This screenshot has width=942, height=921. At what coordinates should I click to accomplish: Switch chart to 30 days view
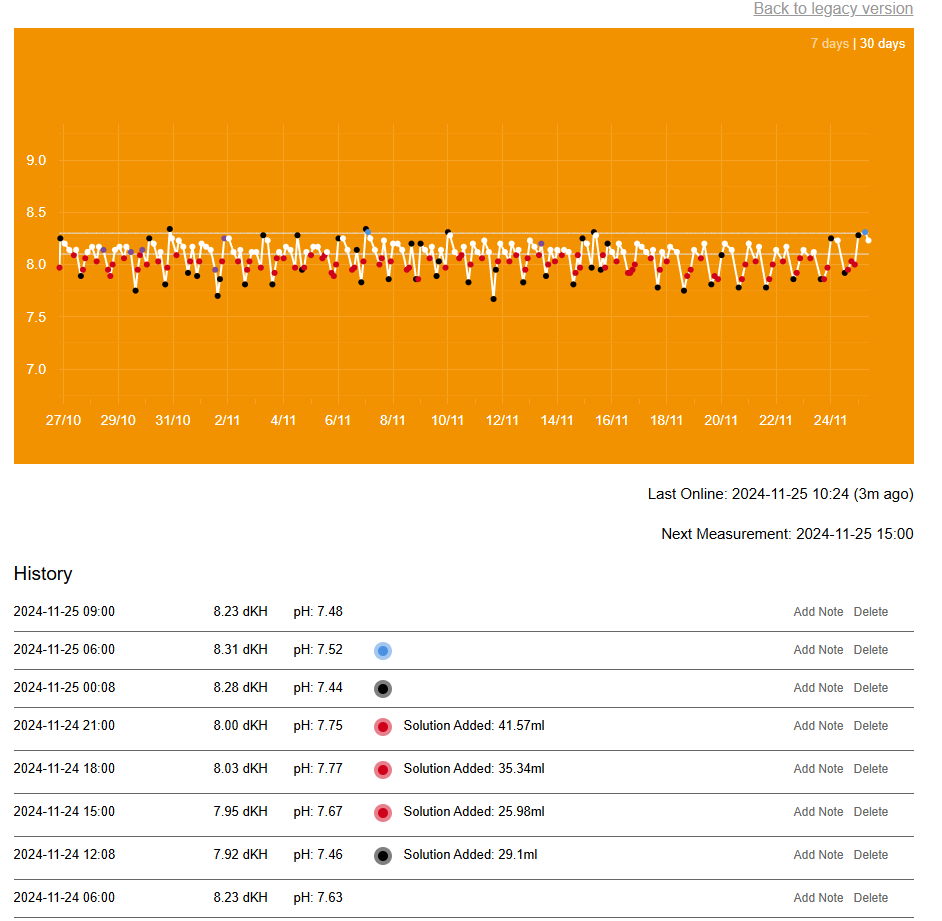coord(883,43)
